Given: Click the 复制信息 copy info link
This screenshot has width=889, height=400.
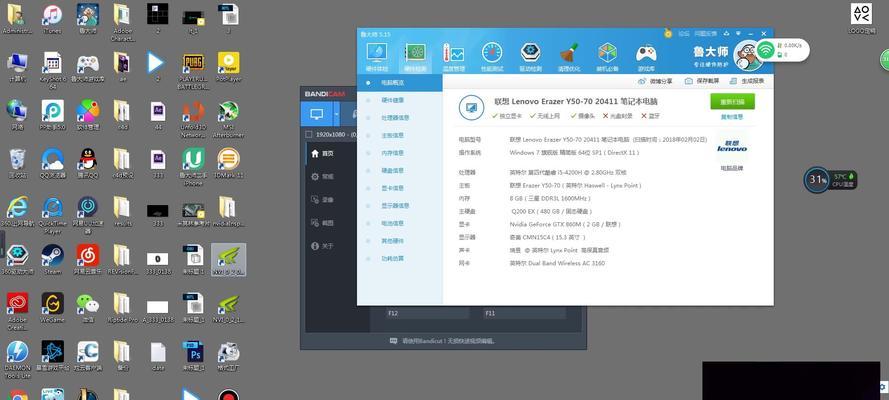Looking at the screenshot, I should click(731, 117).
